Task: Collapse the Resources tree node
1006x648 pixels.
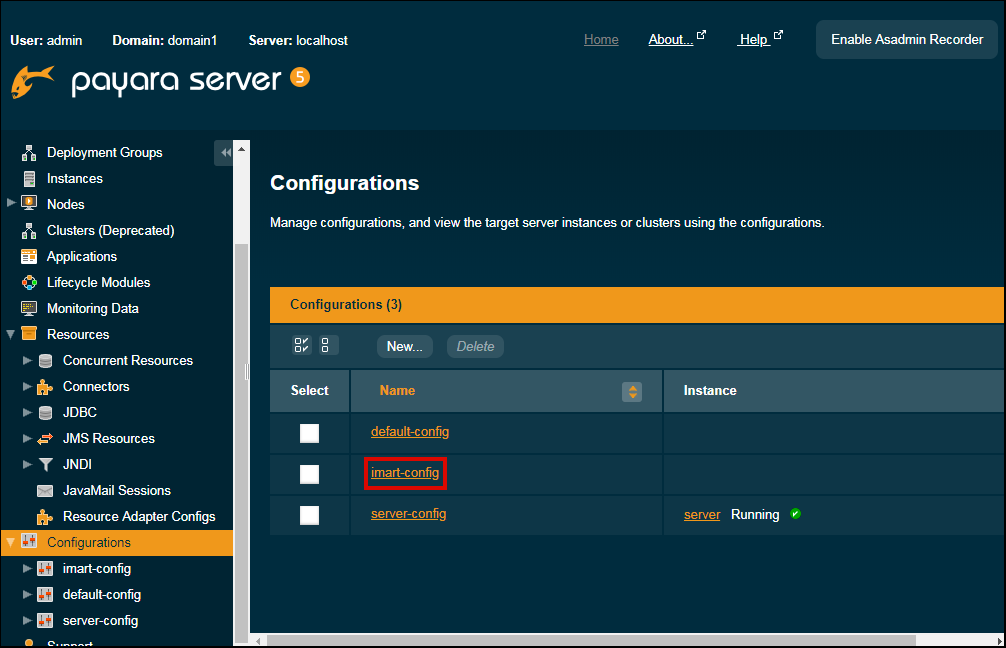Action: [11, 335]
